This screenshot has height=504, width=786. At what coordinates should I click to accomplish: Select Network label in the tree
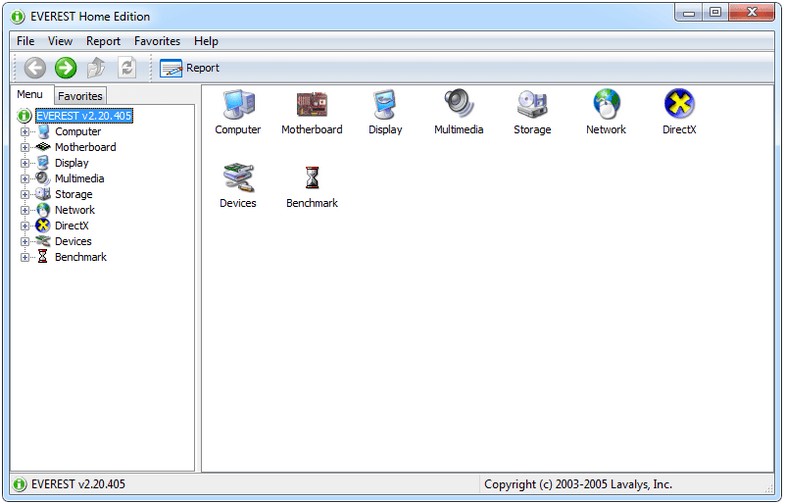(75, 210)
